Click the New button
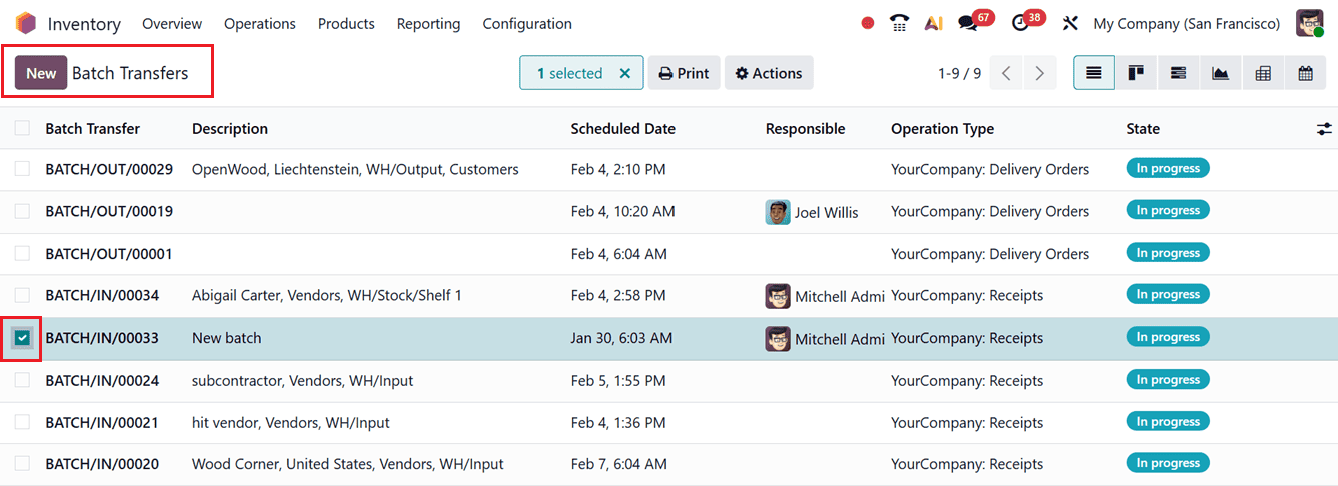1338x486 pixels. tap(41, 73)
